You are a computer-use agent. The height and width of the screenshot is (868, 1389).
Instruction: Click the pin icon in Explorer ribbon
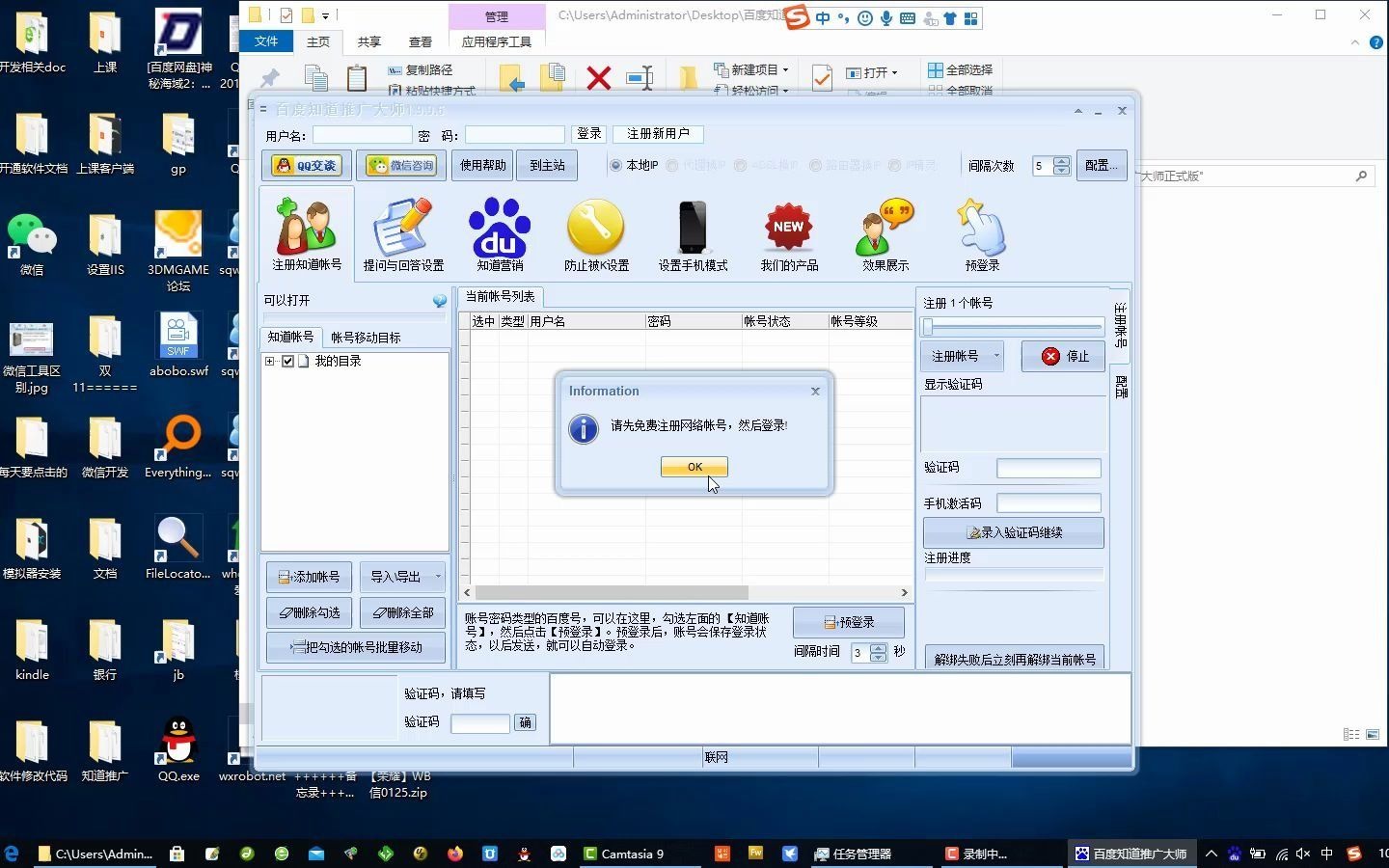click(269, 78)
